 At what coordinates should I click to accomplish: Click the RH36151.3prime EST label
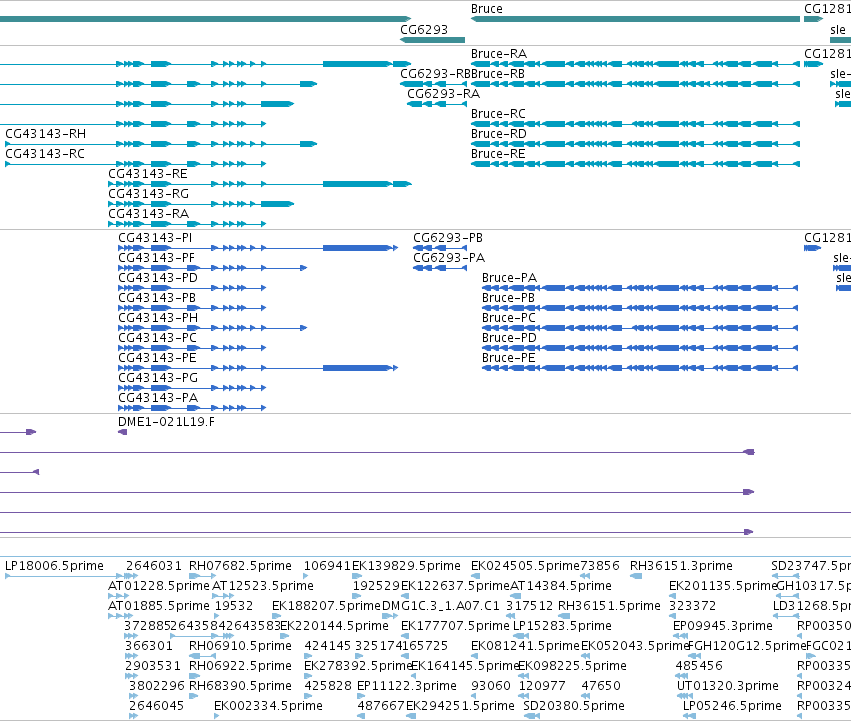coord(681,566)
